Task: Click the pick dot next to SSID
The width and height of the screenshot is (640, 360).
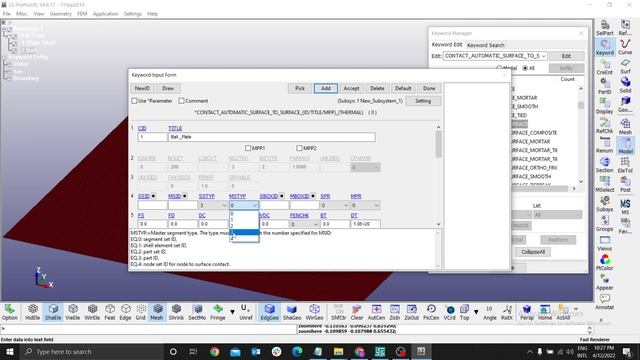Action: [153, 196]
